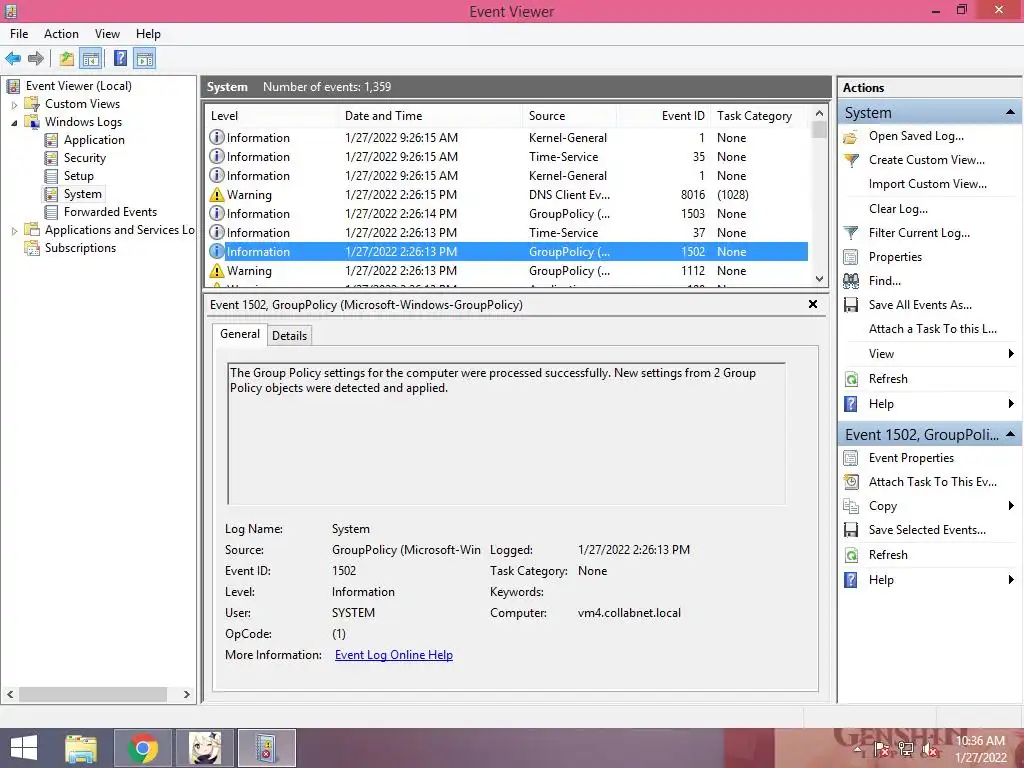Click the blue Help toolbar icon
1024x768 pixels.
(120, 59)
